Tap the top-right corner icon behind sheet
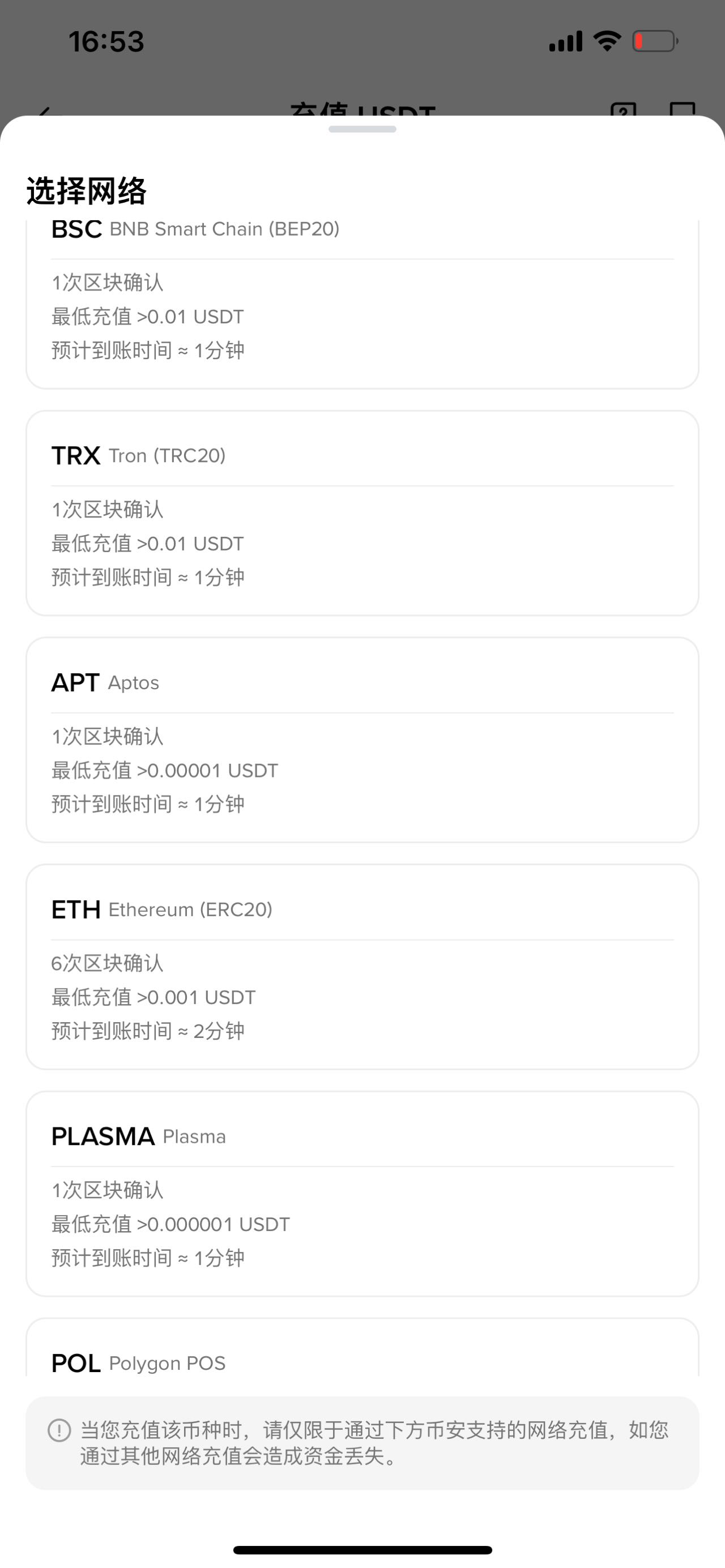Image resolution: width=725 pixels, height=1568 pixels. (682, 109)
